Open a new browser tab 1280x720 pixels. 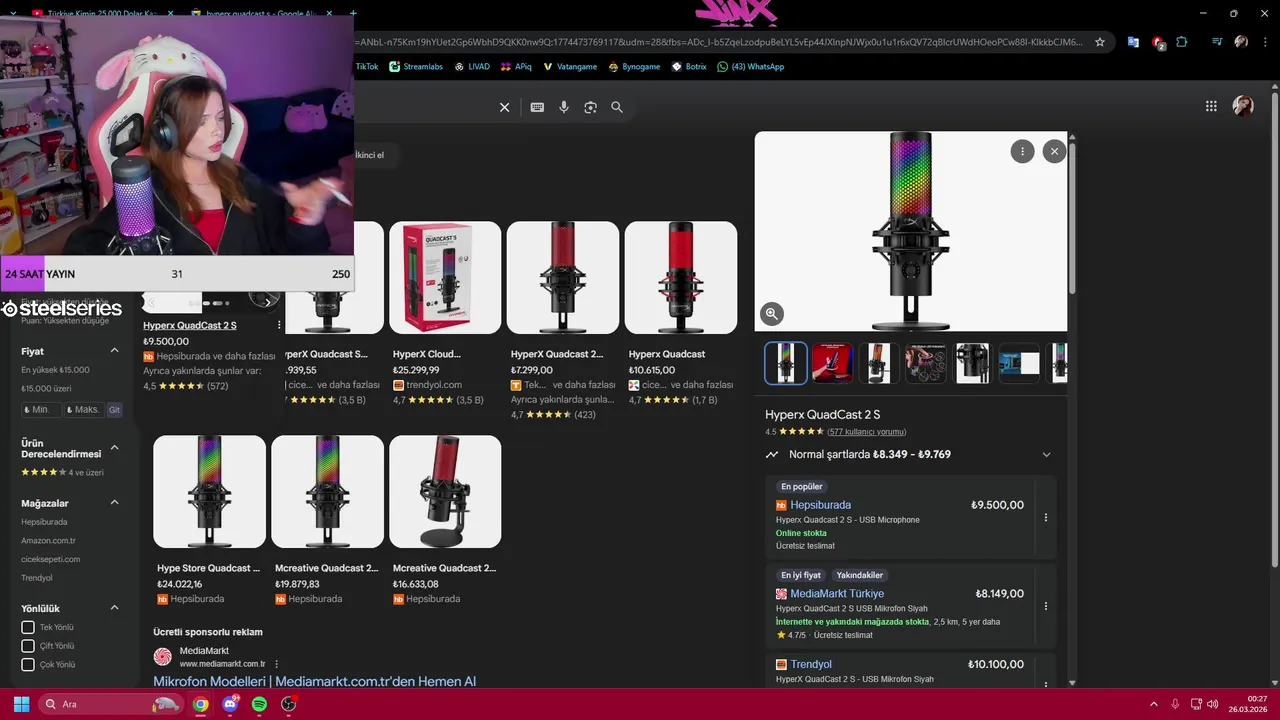coord(352,14)
